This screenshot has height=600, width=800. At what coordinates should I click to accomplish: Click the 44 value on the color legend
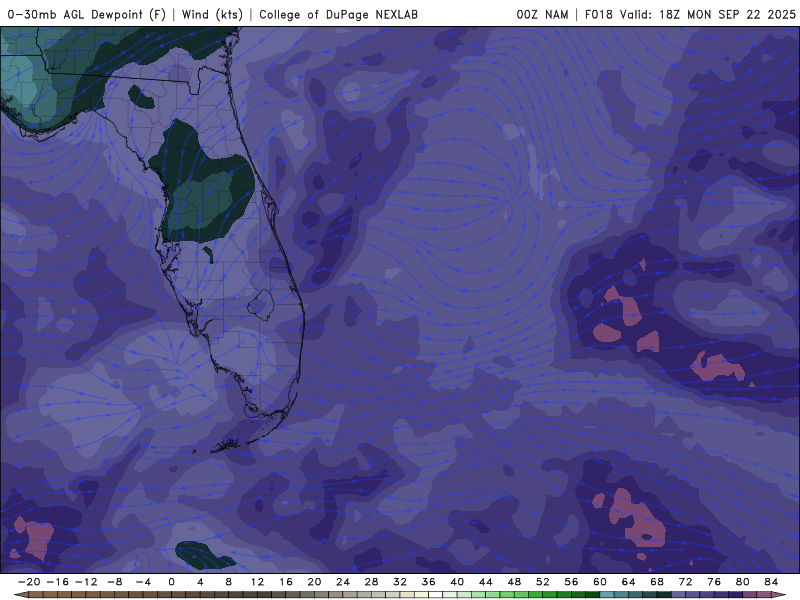pos(486,582)
